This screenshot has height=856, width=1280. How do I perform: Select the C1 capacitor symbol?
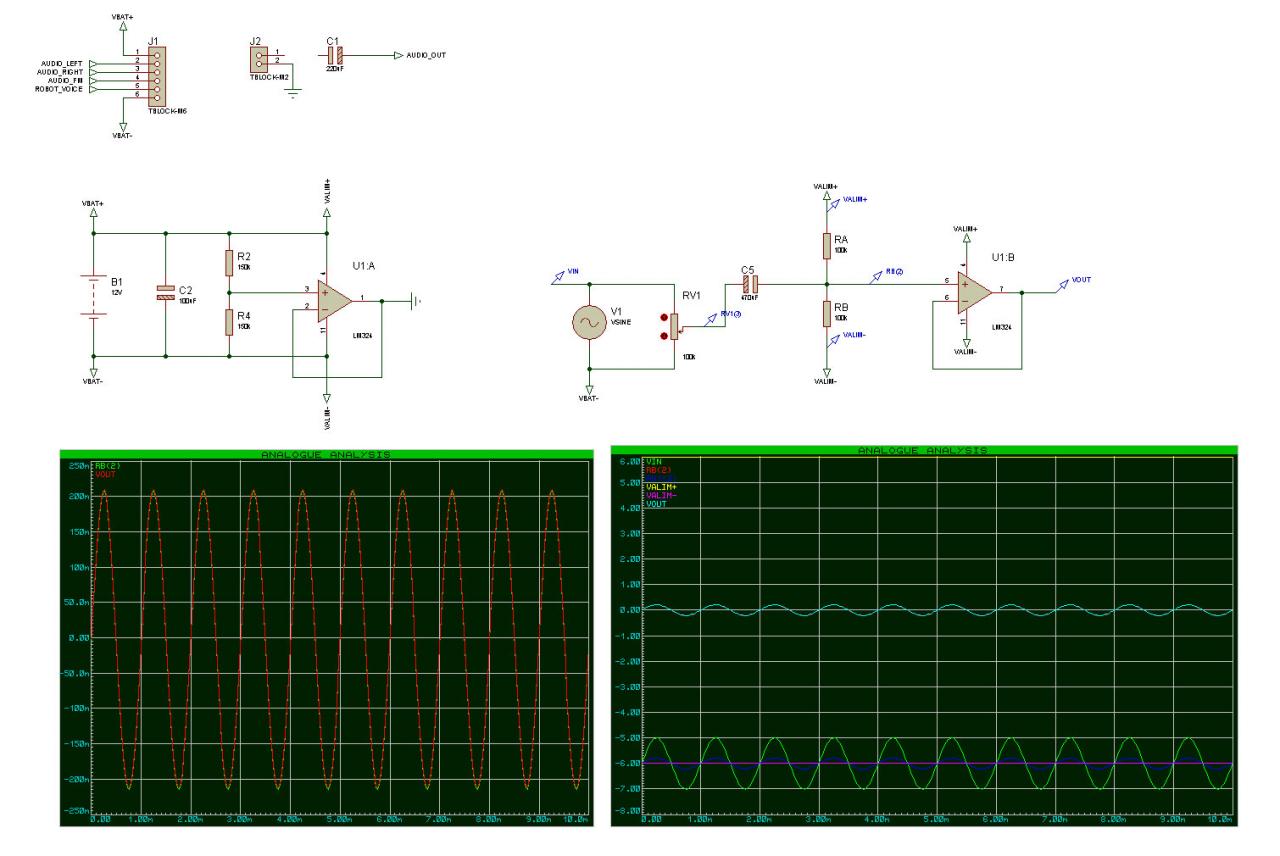click(x=336, y=55)
